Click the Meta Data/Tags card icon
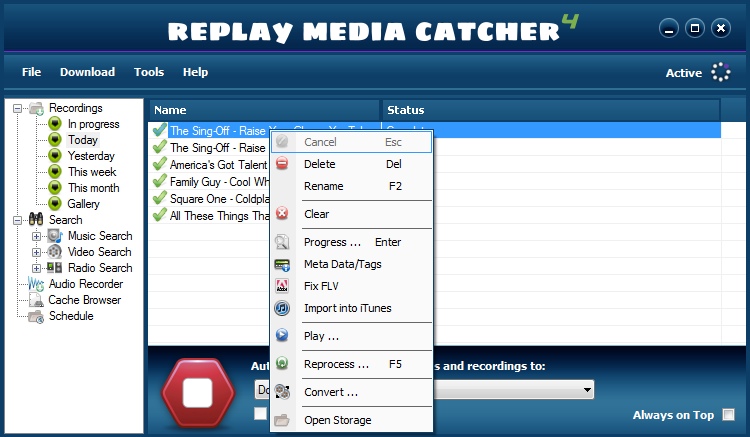 [x=282, y=264]
